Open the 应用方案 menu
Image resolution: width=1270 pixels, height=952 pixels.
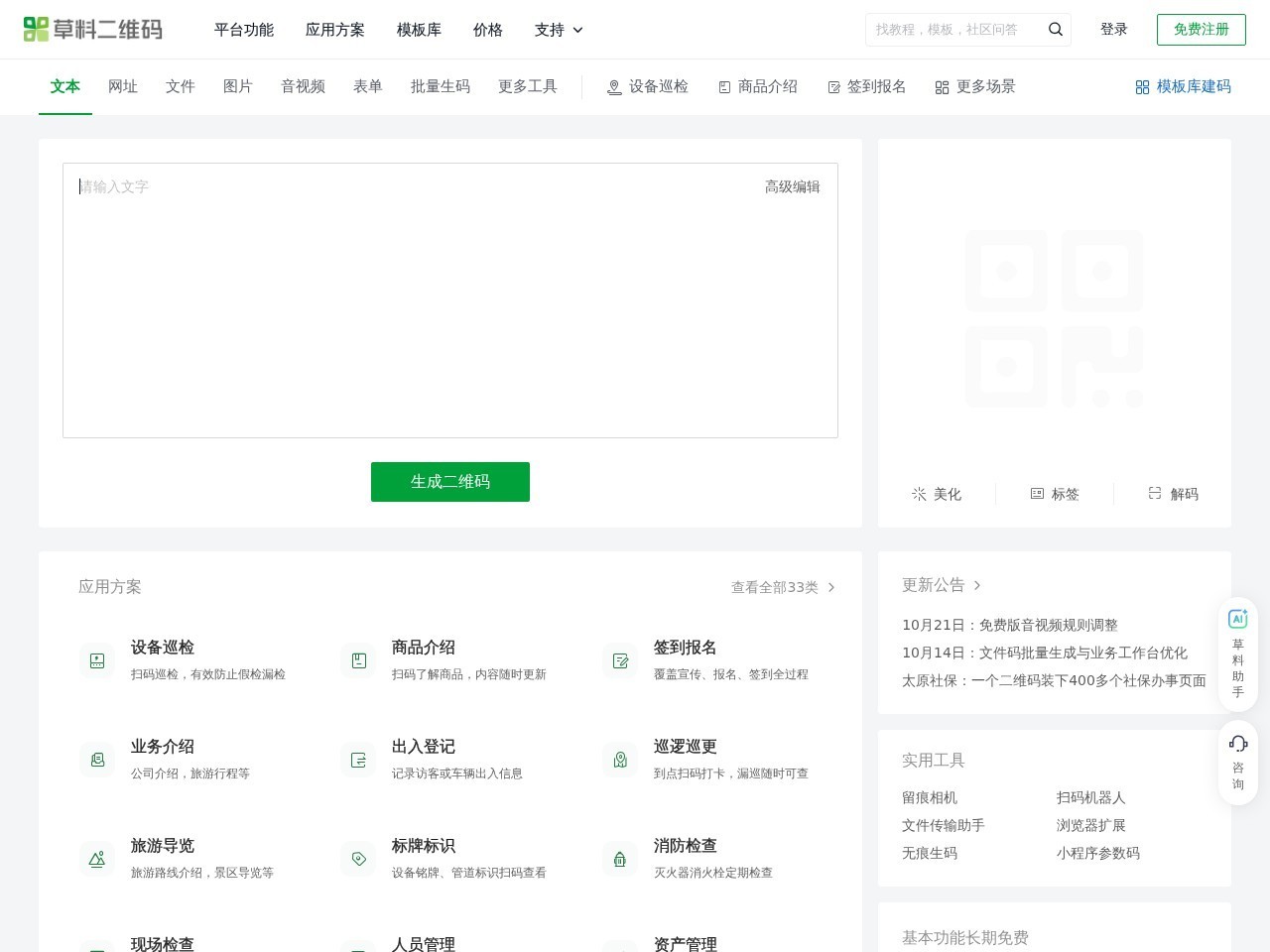[x=335, y=30]
